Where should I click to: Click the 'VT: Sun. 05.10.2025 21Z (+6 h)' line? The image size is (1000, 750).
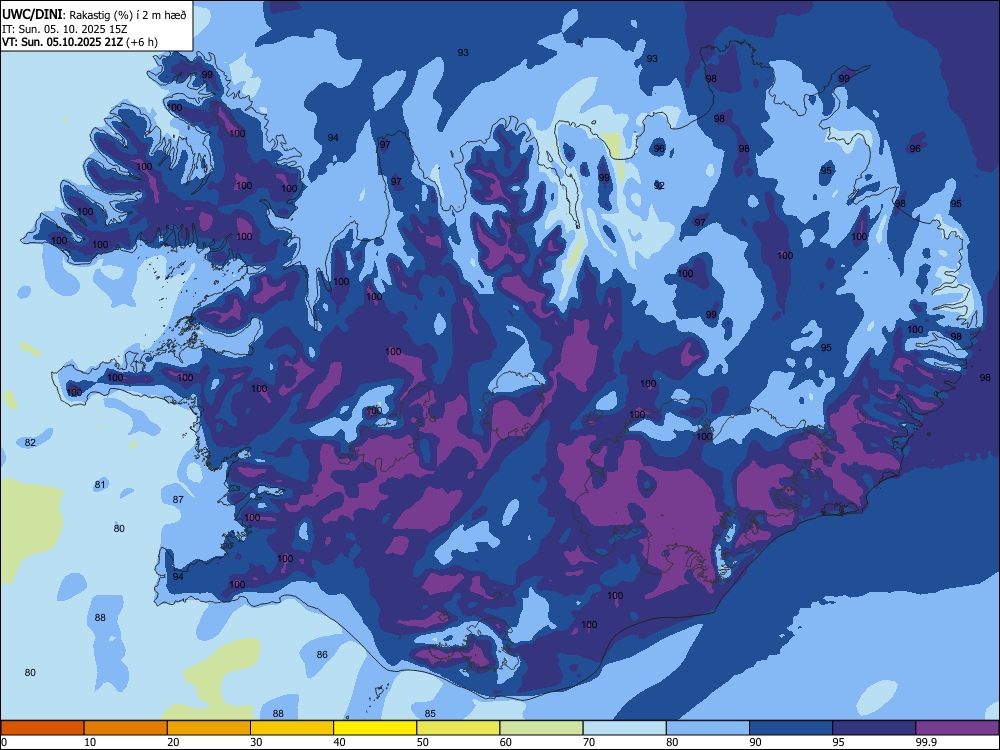click(80, 42)
